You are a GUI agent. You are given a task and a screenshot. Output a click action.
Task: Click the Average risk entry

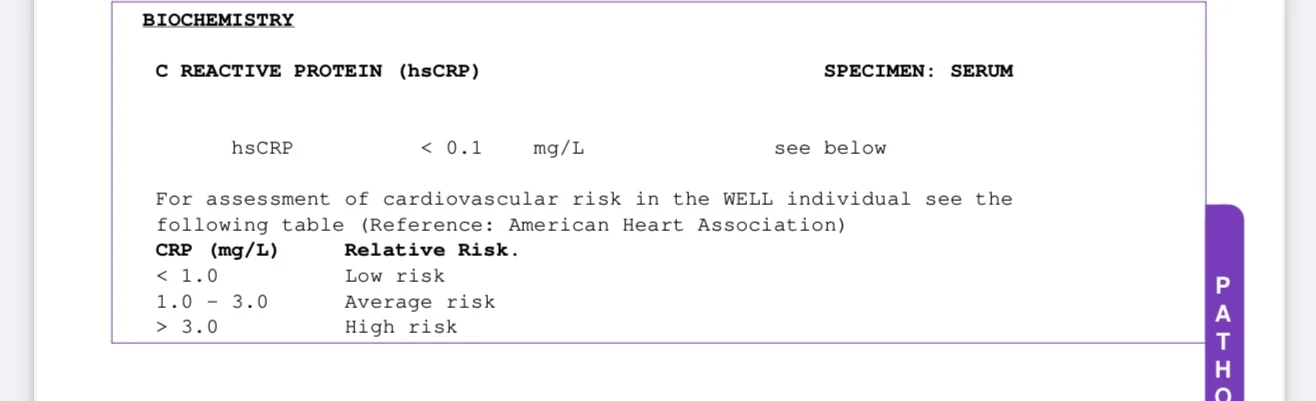click(419, 302)
